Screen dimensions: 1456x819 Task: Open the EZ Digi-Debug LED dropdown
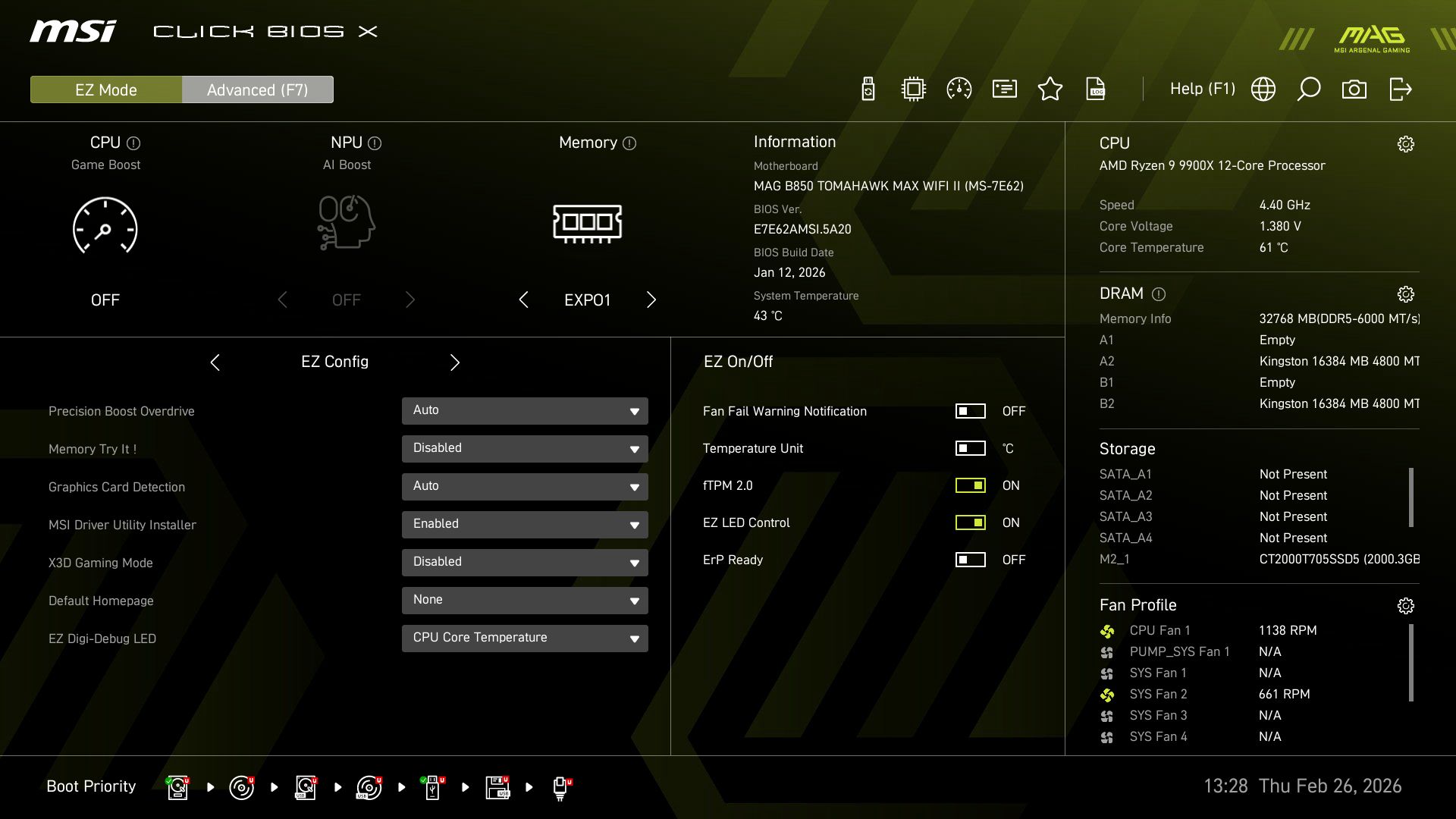click(x=524, y=638)
